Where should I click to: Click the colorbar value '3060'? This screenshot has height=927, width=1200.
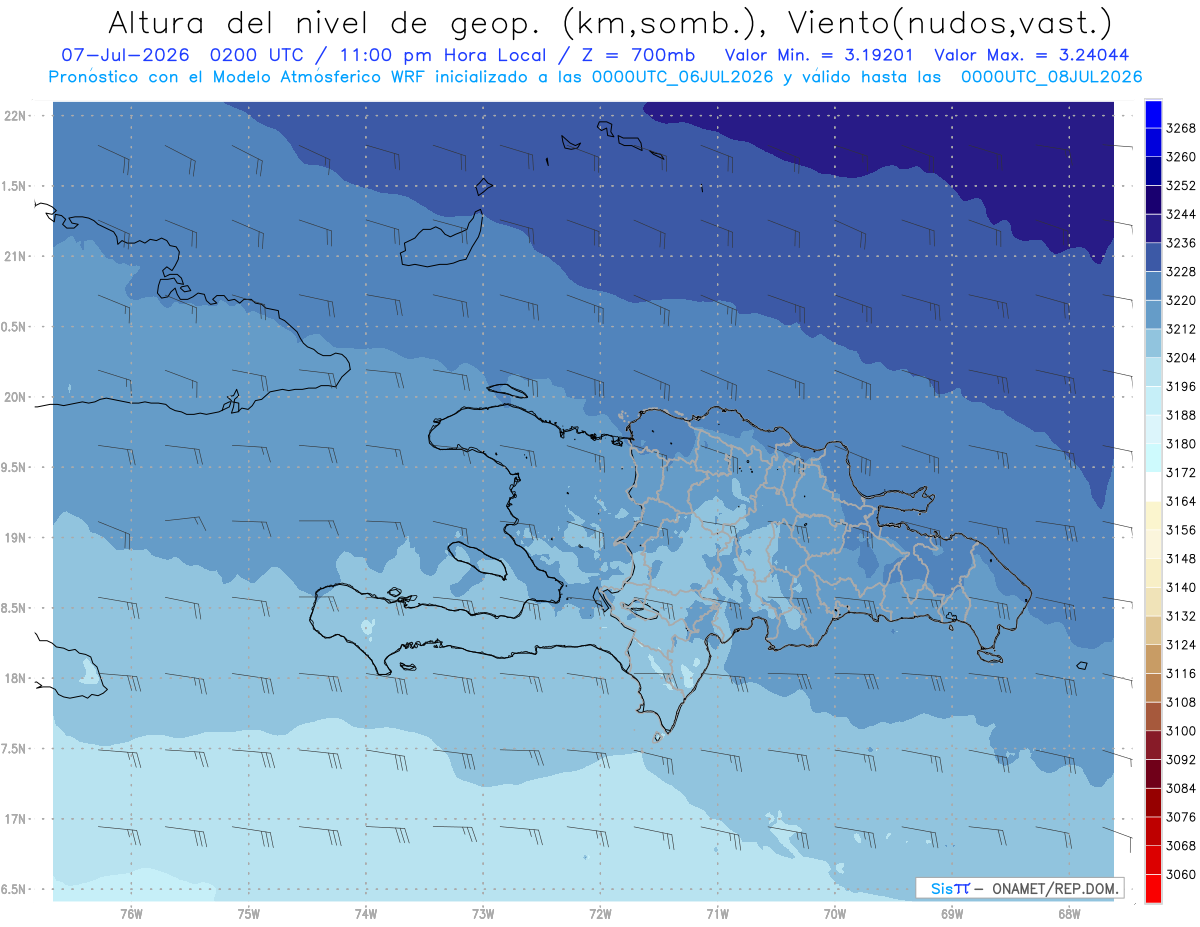1181,874
